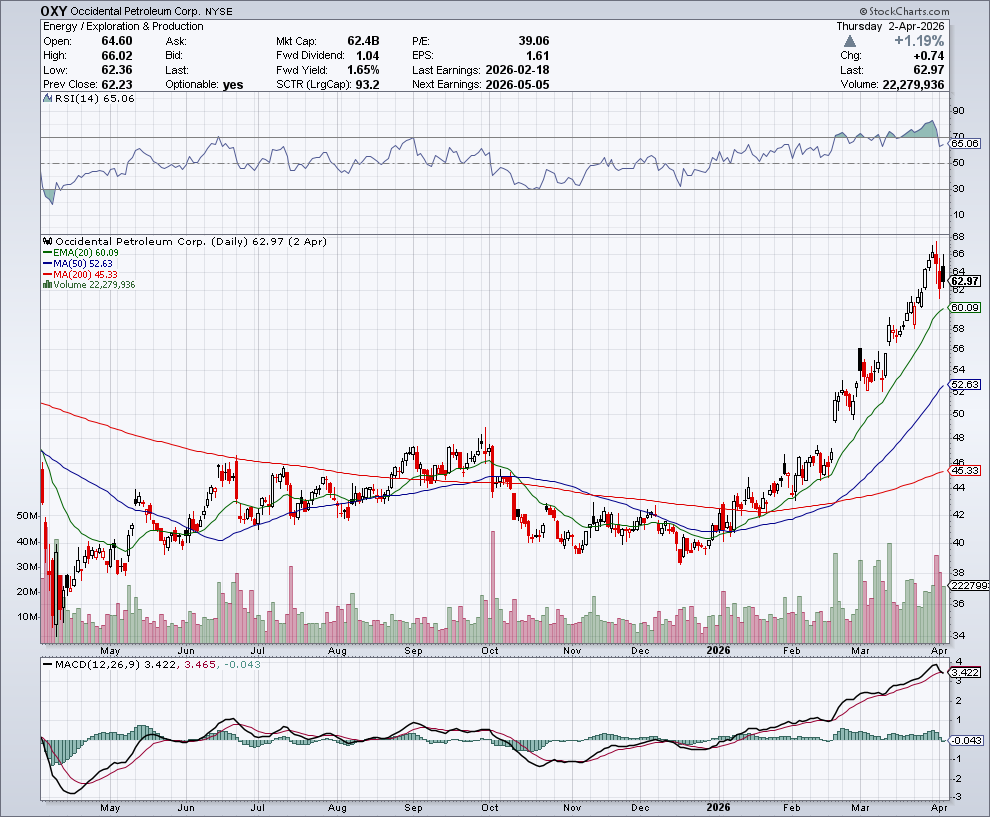This screenshot has width=990, height=817.
Task: Click the 68 label on the price axis
Action: [x=958, y=237]
